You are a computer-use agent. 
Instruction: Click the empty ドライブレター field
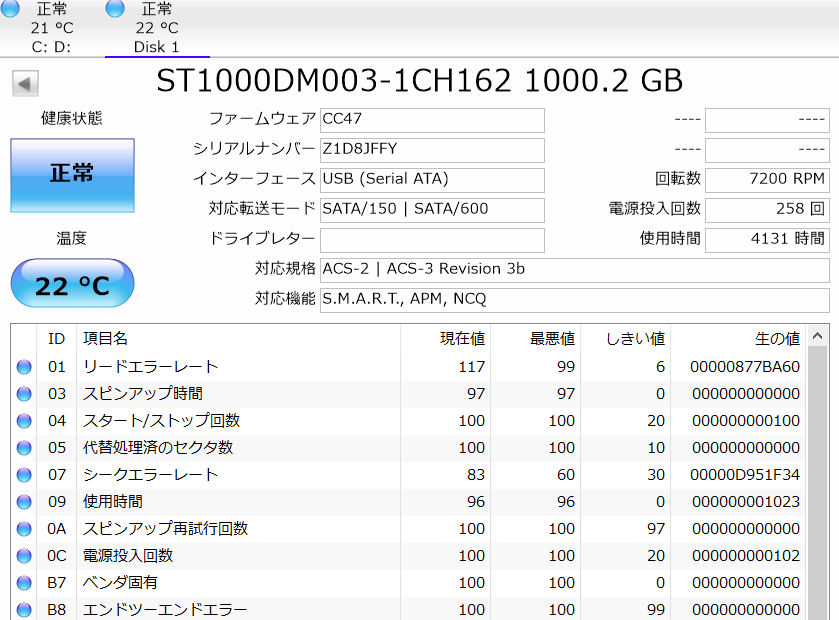[432, 240]
